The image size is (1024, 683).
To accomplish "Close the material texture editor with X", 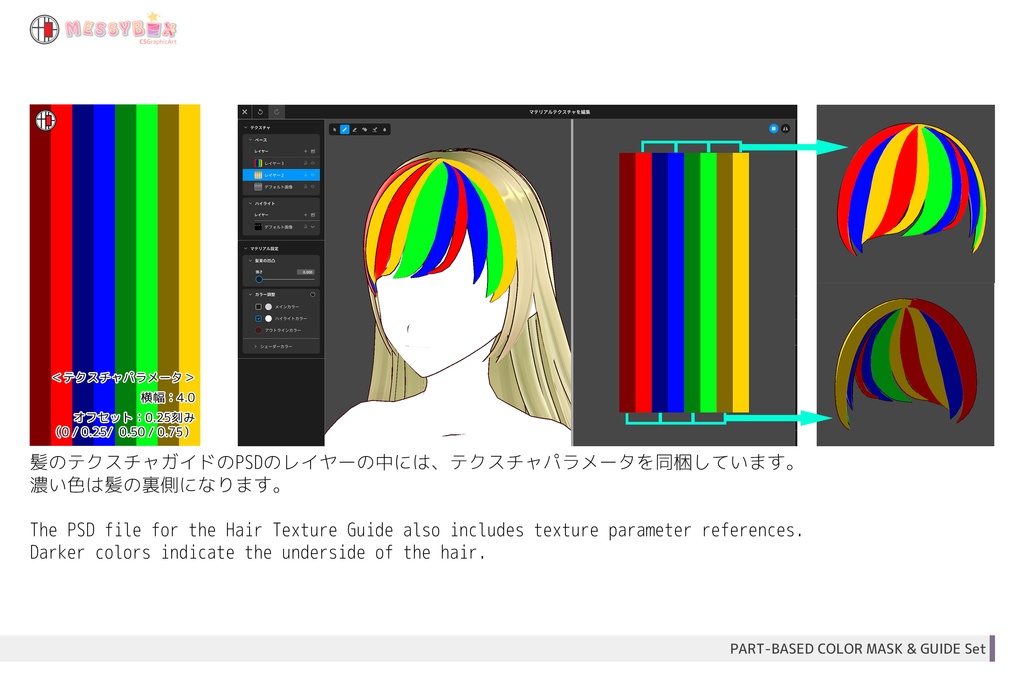I will point(244,112).
